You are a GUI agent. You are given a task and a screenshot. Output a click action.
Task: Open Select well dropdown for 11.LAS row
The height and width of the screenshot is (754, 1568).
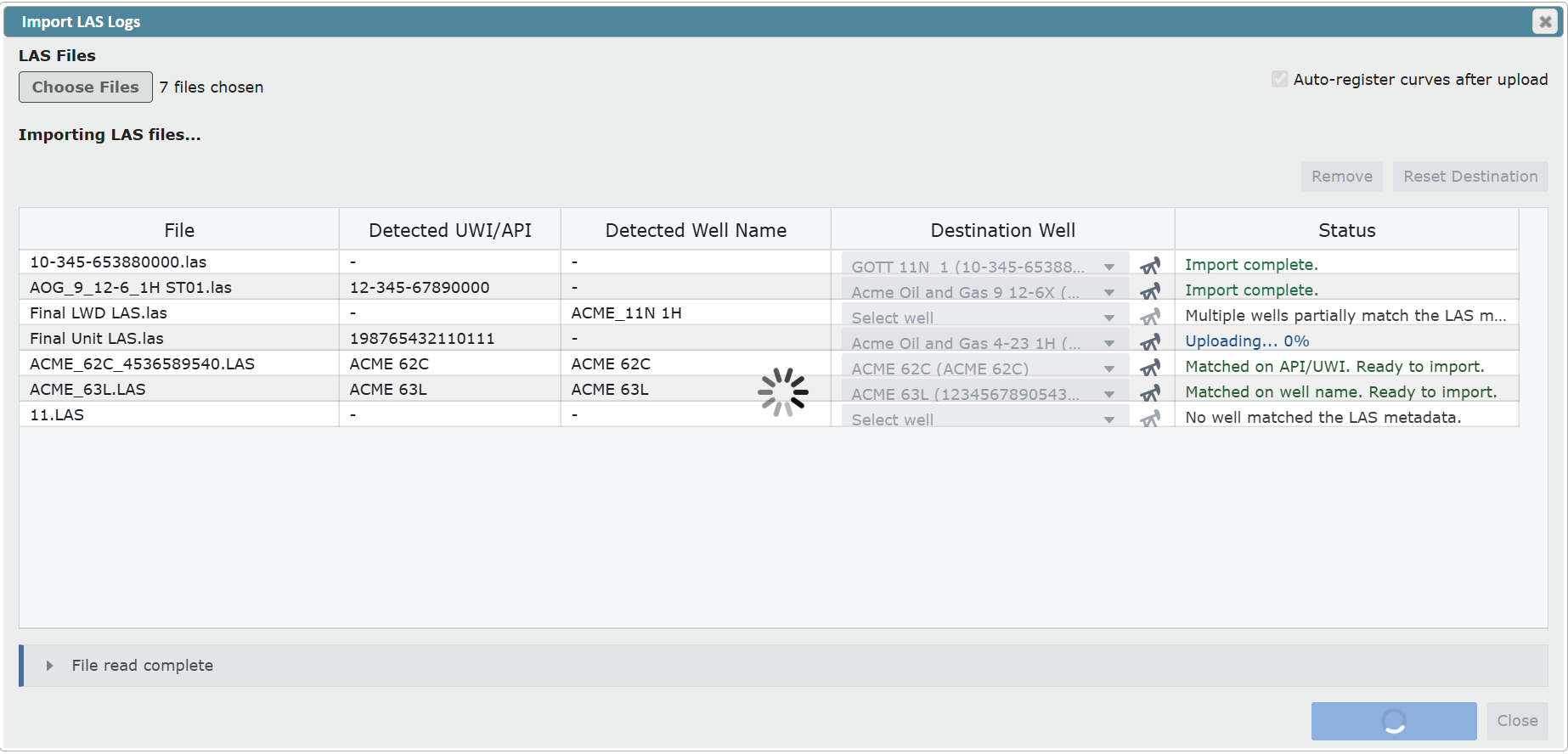tap(985, 418)
